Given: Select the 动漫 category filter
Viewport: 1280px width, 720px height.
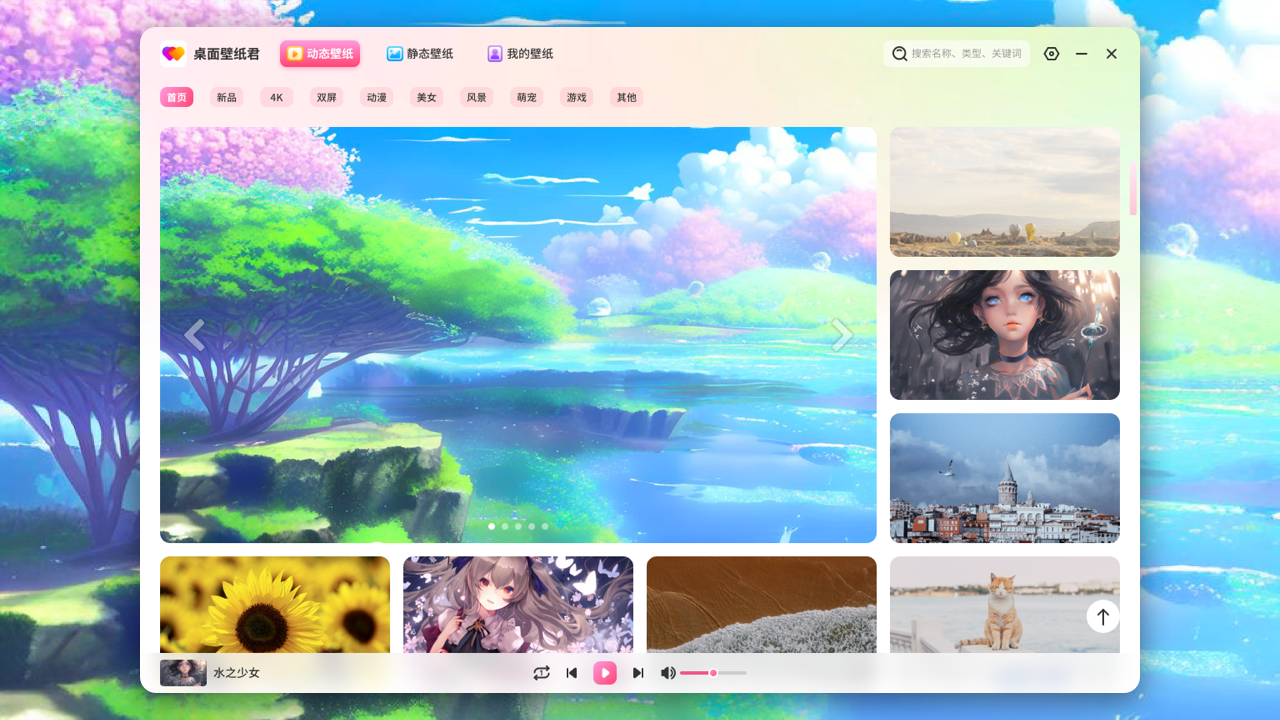Looking at the screenshot, I should [x=376, y=97].
